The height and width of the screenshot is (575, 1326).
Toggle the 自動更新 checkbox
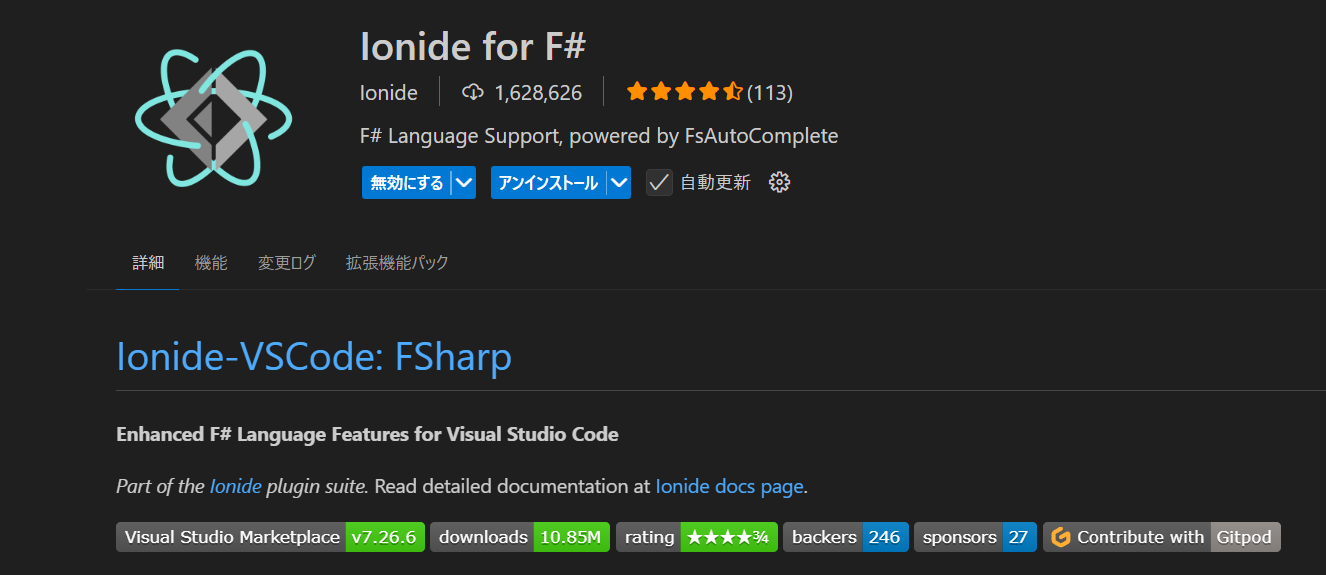click(659, 182)
